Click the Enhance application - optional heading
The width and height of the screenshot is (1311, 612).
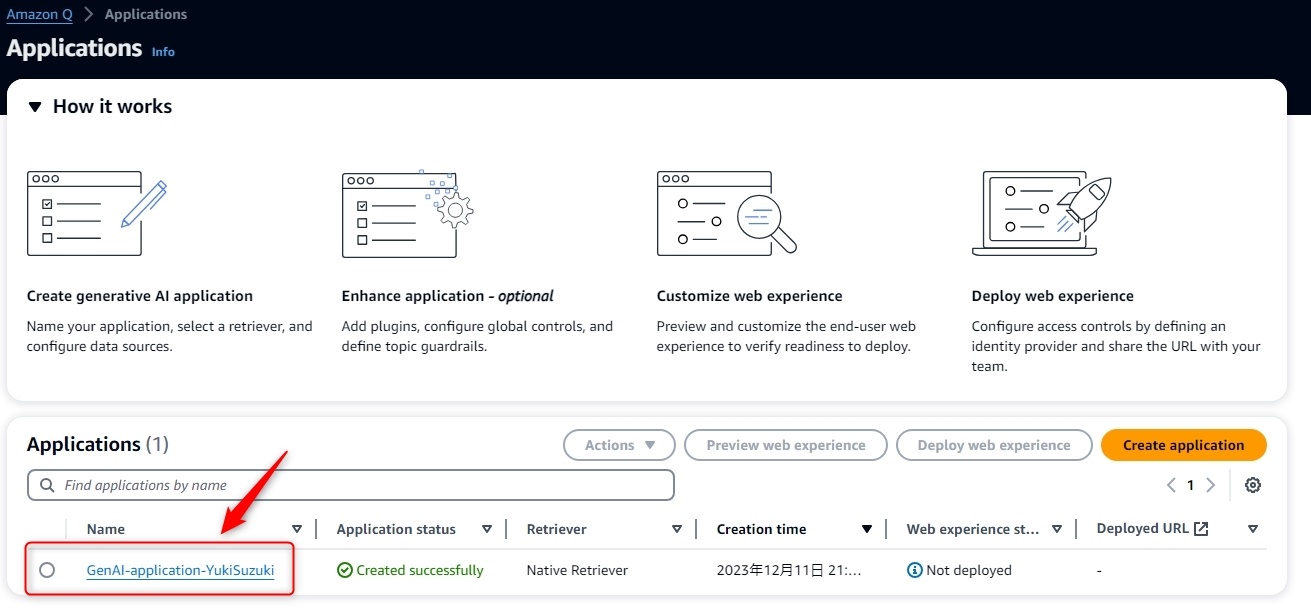(448, 296)
